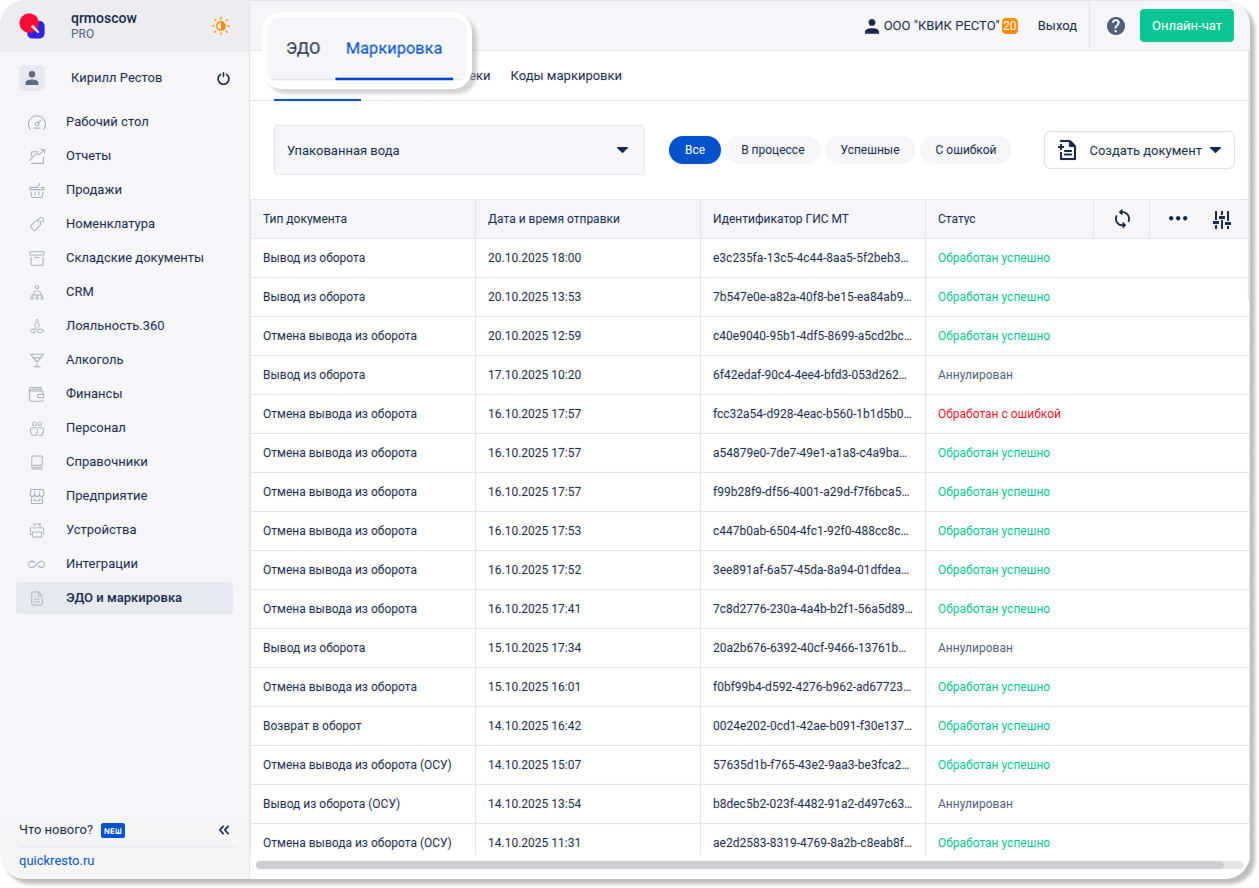Viewport: 1259px width, 888px height.
Task: Click the Онлайн-чат button
Action: coord(1186,26)
